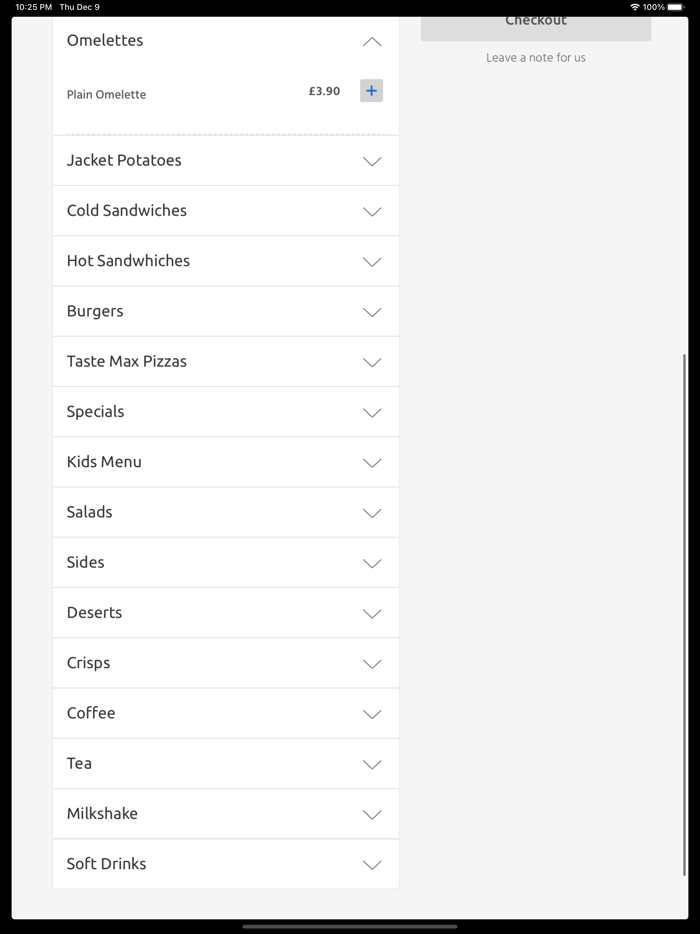Tap the Leave a note for us link
The height and width of the screenshot is (934, 700).
pos(536,58)
